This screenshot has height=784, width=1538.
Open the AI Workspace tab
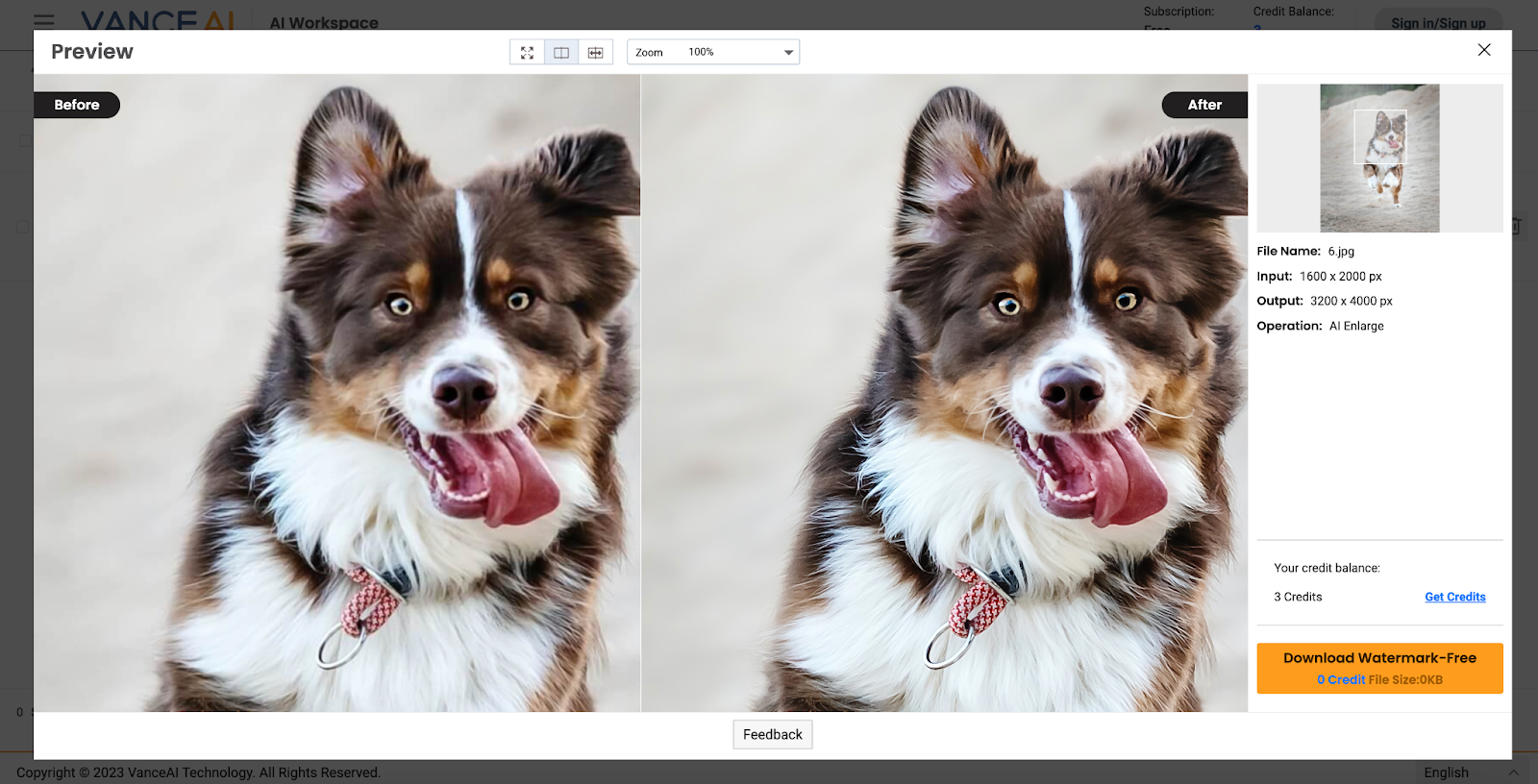tap(324, 22)
